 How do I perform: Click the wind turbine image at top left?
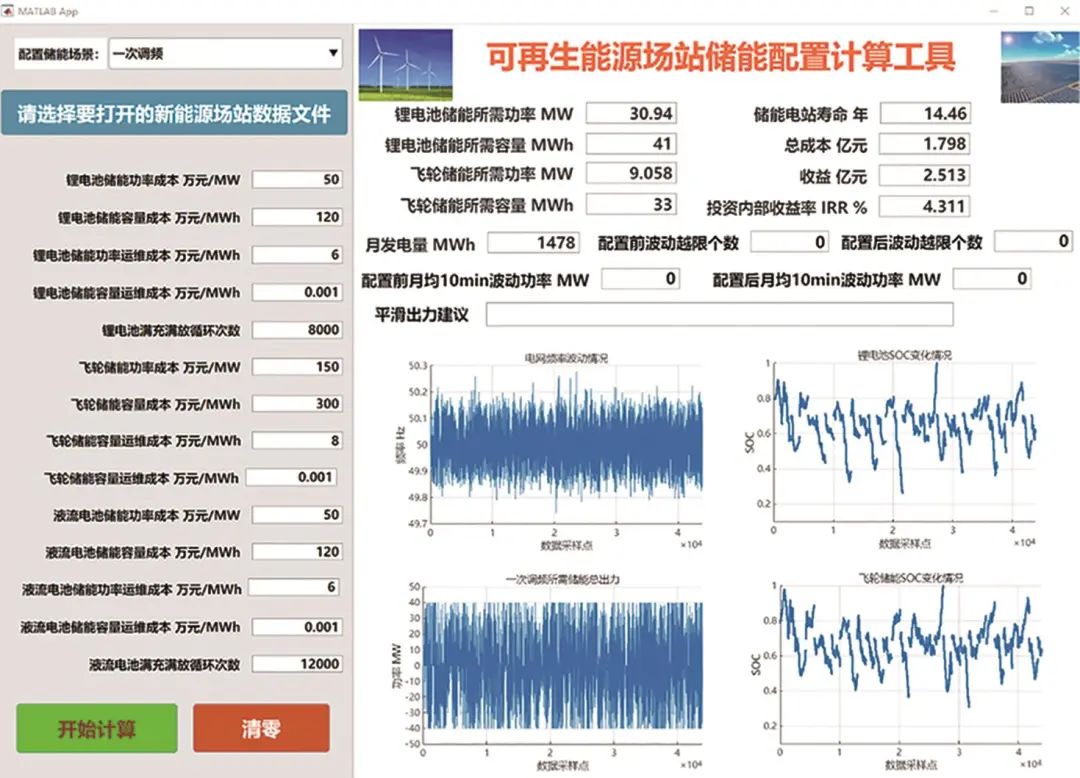click(405, 65)
